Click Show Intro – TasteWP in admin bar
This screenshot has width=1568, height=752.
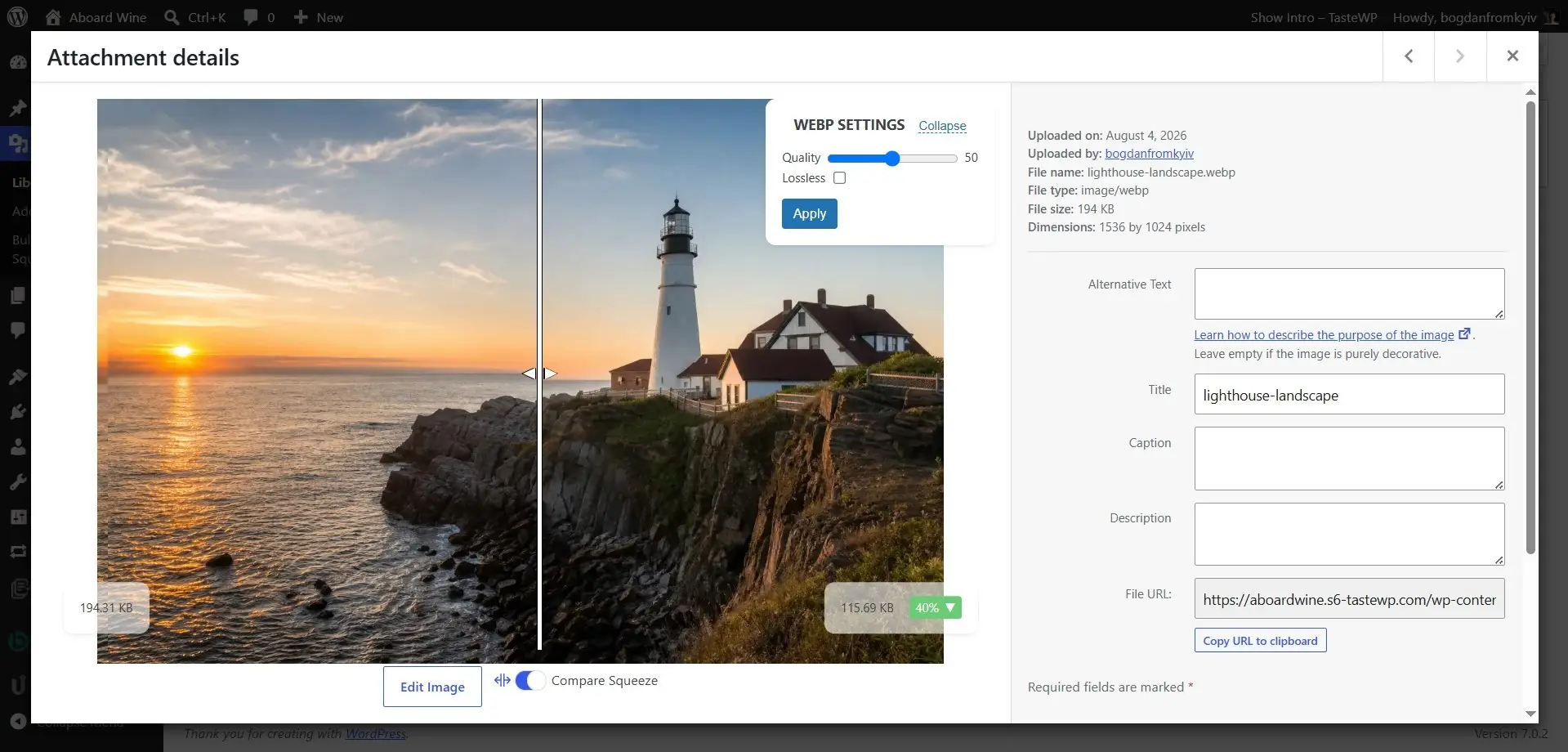(1313, 17)
